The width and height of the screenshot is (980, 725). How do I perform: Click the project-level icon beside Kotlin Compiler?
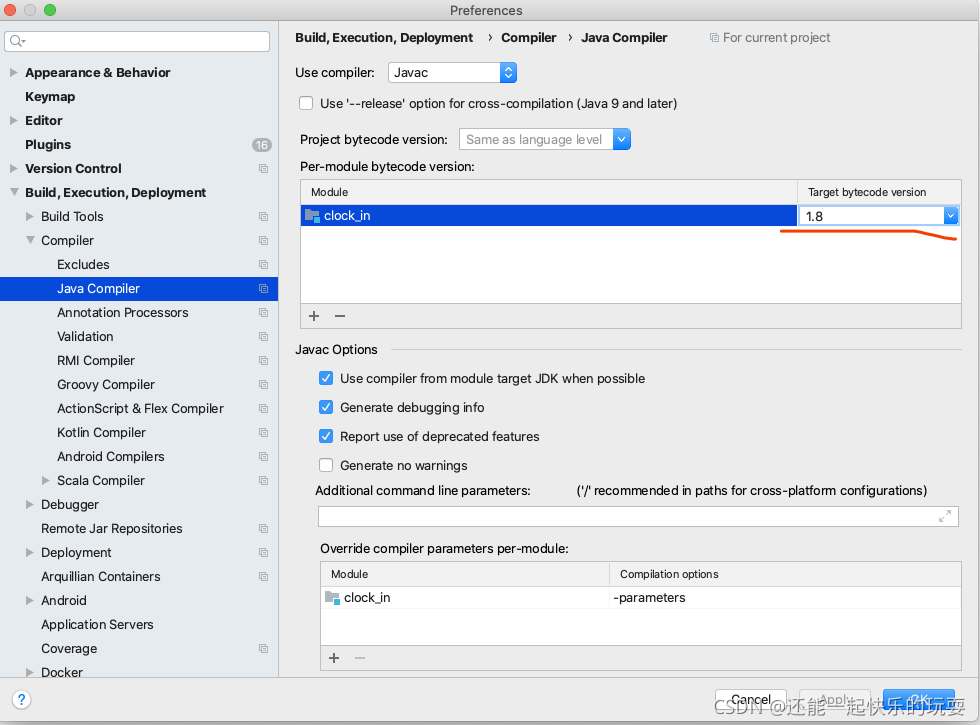coord(264,432)
